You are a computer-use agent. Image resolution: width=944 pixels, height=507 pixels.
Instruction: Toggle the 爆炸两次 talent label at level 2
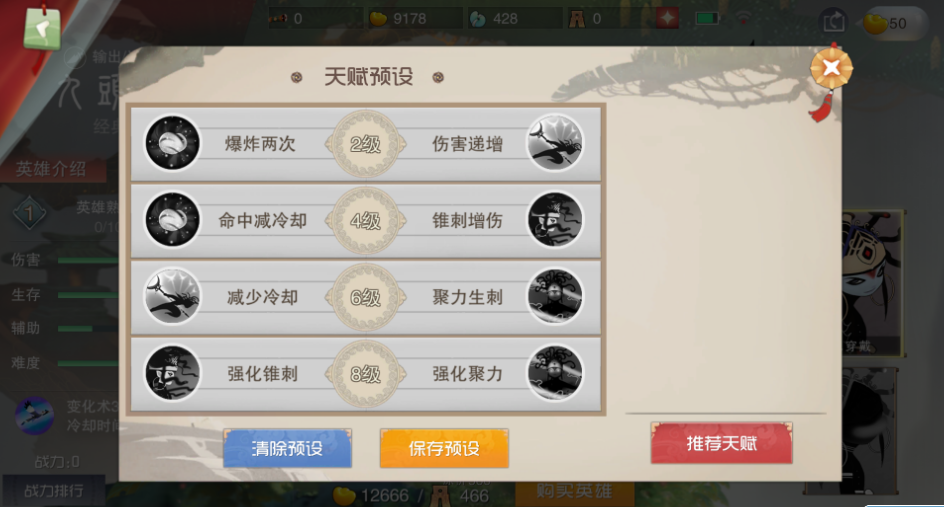[260, 144]
